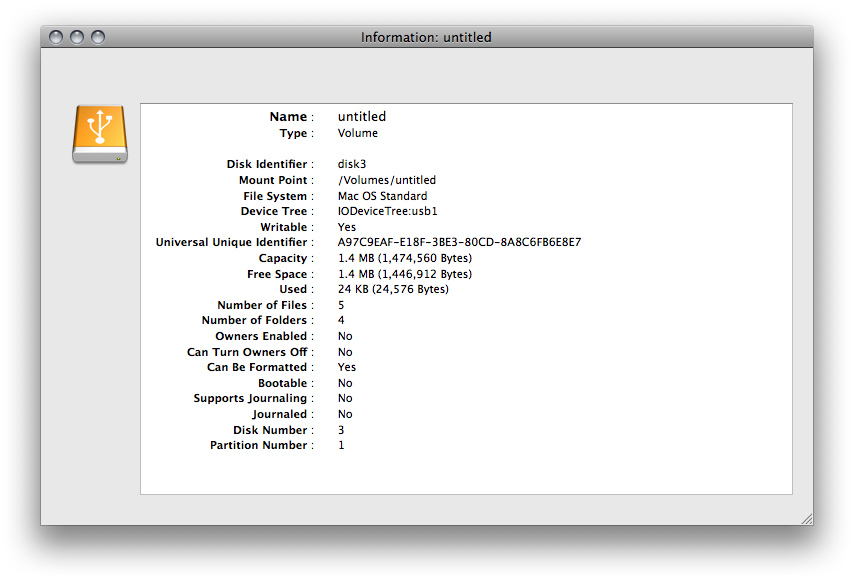Click the title 'Information: untitled'
This screenshot has height=581, width=854.
pos(426,37)
